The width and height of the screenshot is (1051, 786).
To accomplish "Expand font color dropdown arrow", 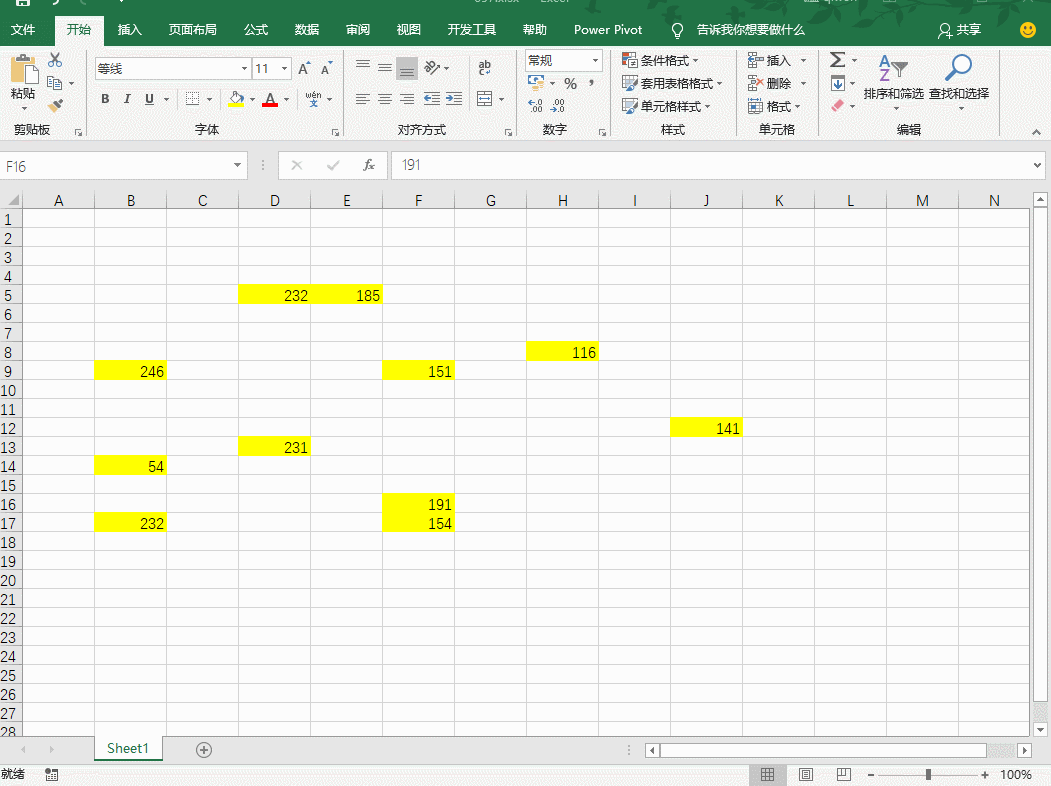I will point(286,99).
